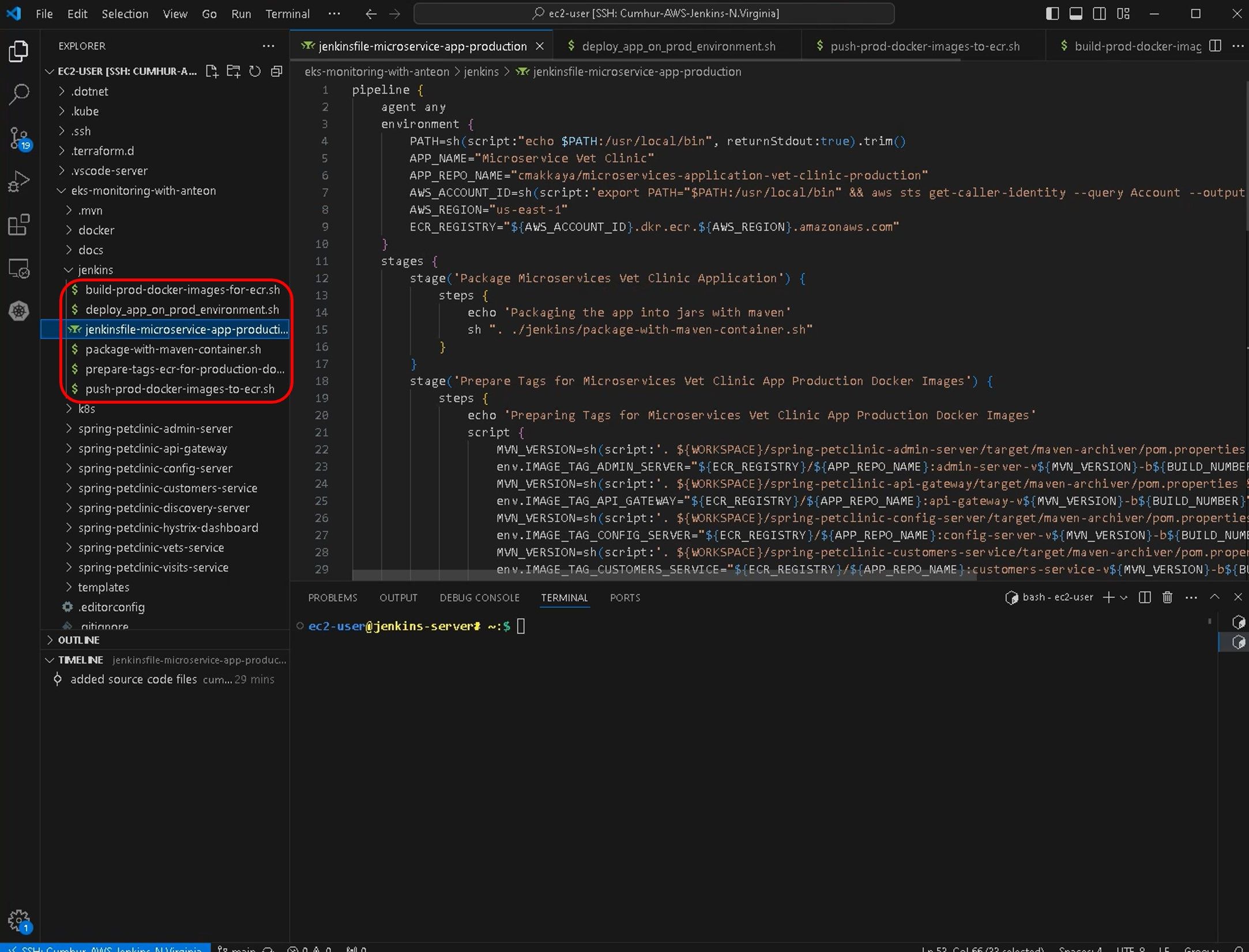
Task: Click 'jenkins' in the breadcrumb path
Action: (481, 72)
